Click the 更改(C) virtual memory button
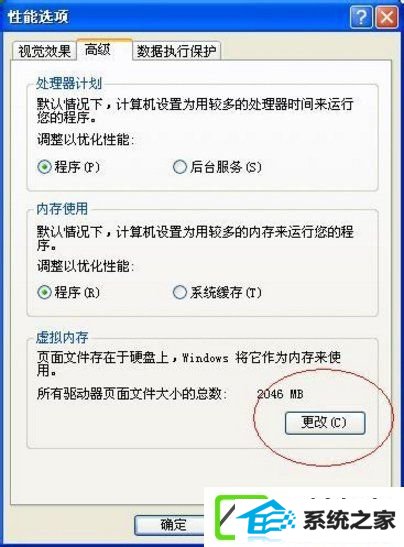The height and width of the screenshot is (547, 404). 325,423
